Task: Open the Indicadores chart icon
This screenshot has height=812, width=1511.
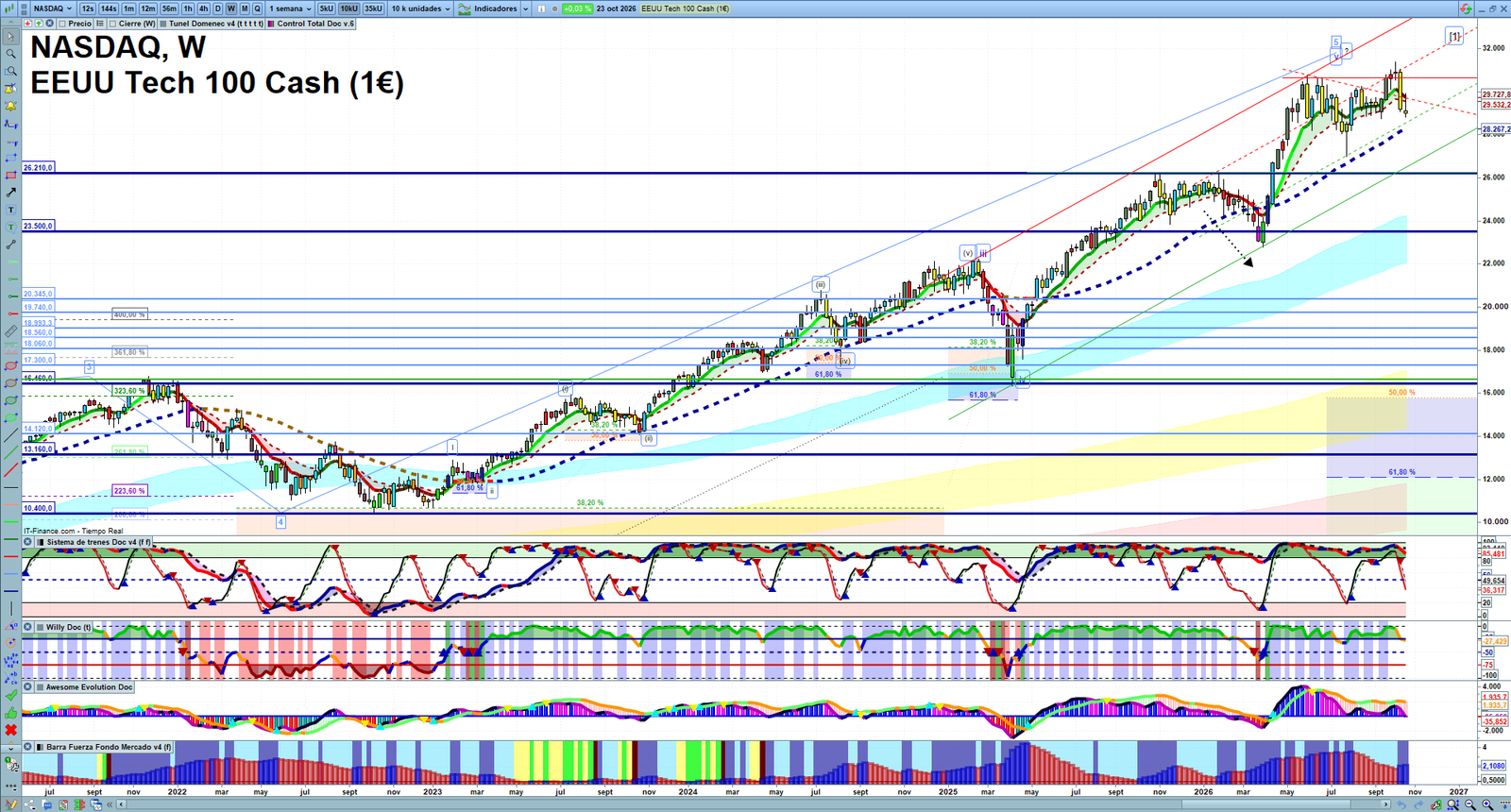Action: click(465, 8)
